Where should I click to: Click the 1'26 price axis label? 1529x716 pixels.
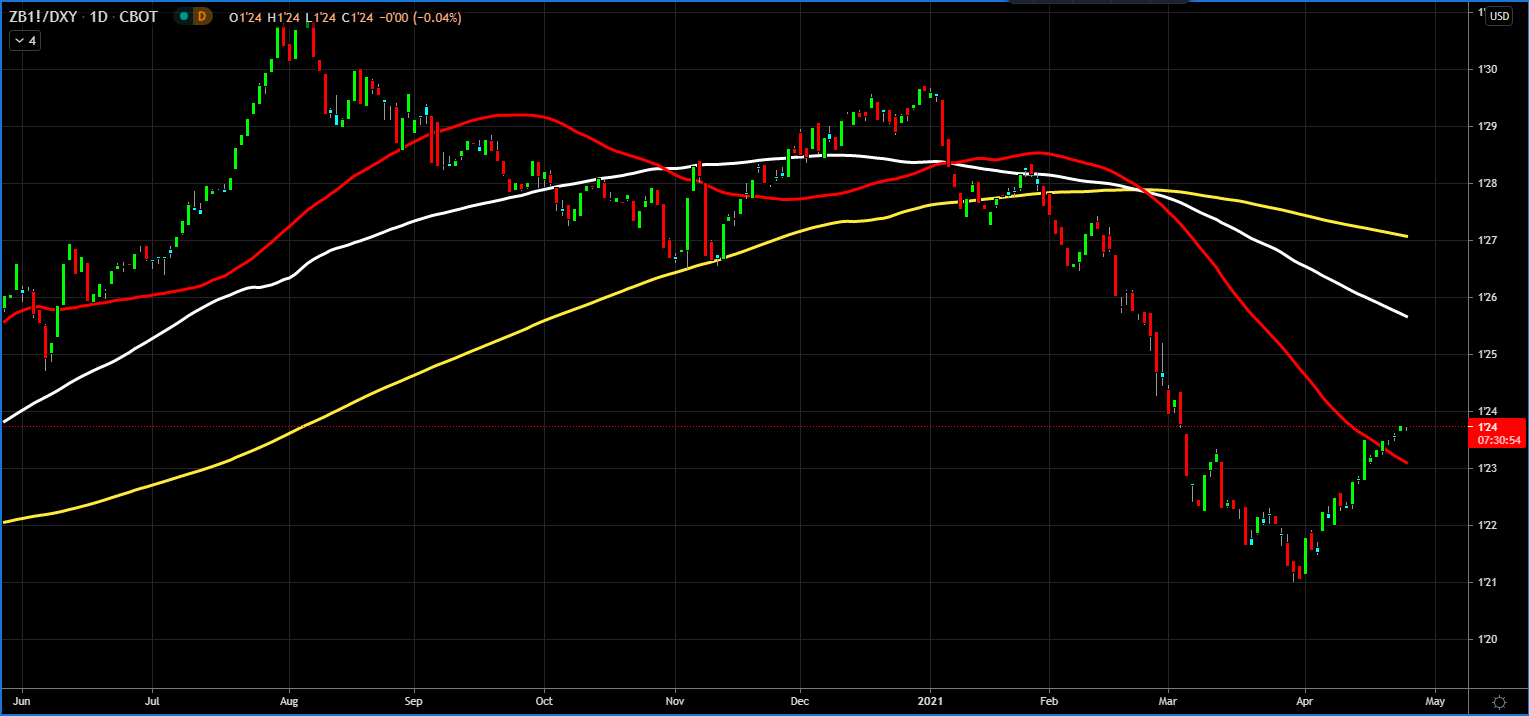click(x=1488, y=297)
